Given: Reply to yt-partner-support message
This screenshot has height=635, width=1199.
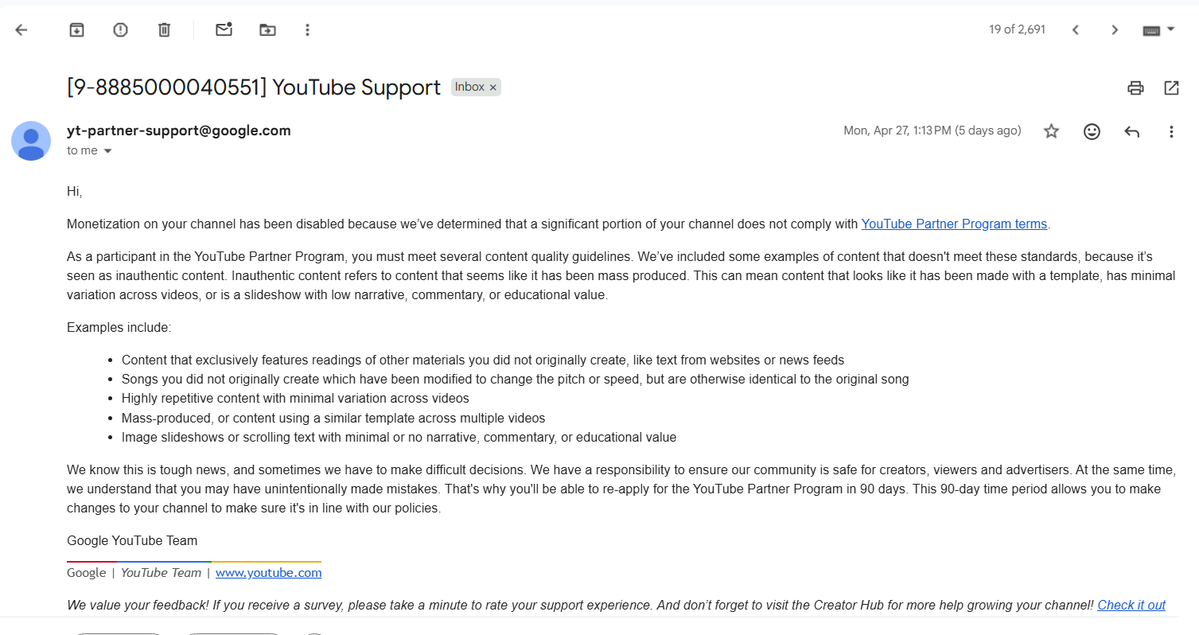Looking at the screenshot, I should point(1132,132).
